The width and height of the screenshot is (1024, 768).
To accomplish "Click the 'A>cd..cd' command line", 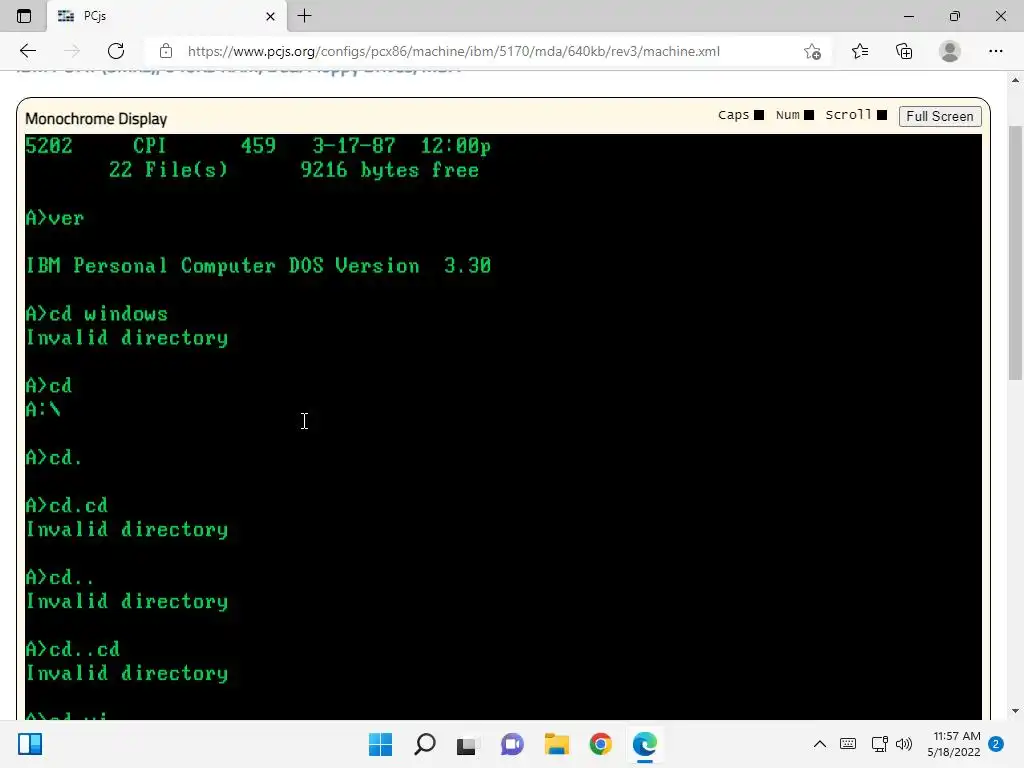I will pyautogui.click(x=72, y=649).
